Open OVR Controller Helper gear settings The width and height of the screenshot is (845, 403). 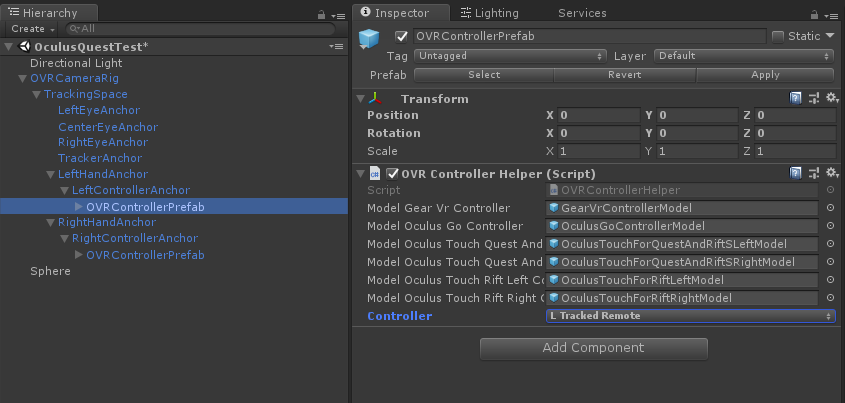833,173
